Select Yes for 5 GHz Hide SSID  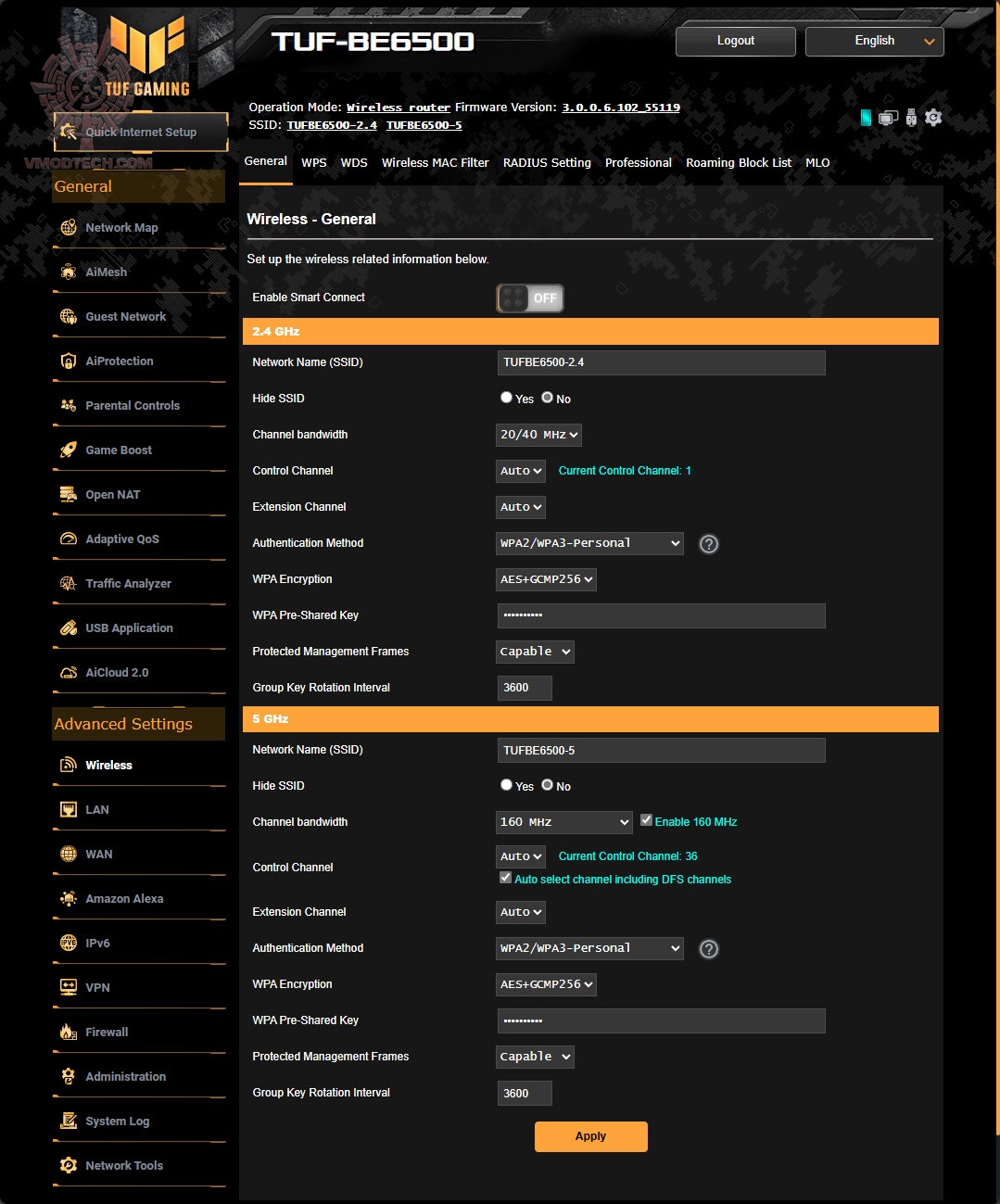(506, 785)
